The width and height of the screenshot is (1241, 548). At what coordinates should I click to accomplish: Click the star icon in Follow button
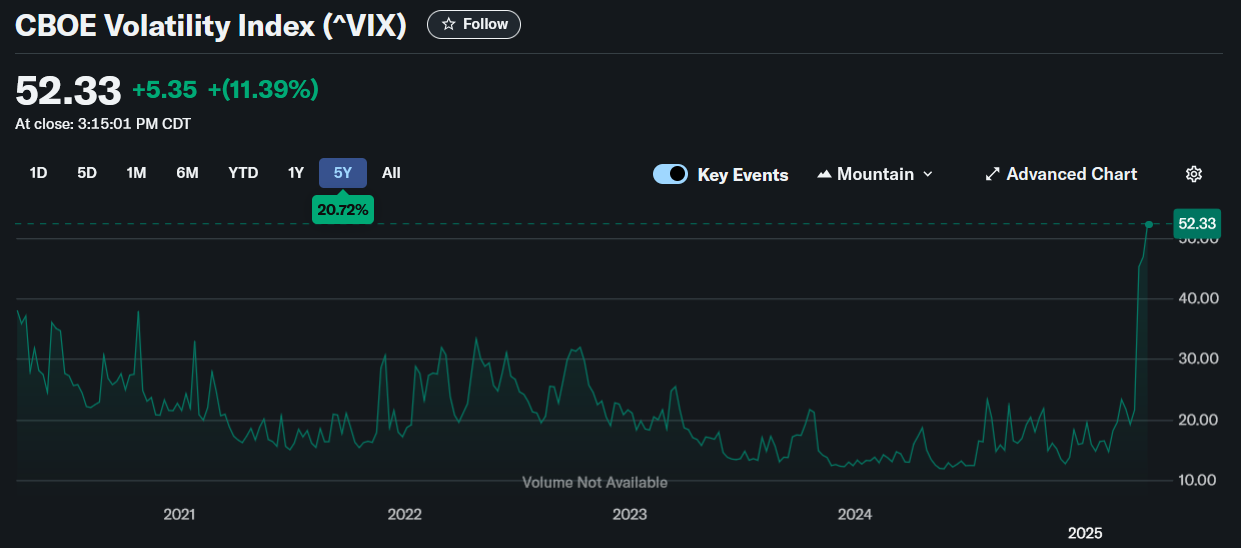click(x=449, y=24)
